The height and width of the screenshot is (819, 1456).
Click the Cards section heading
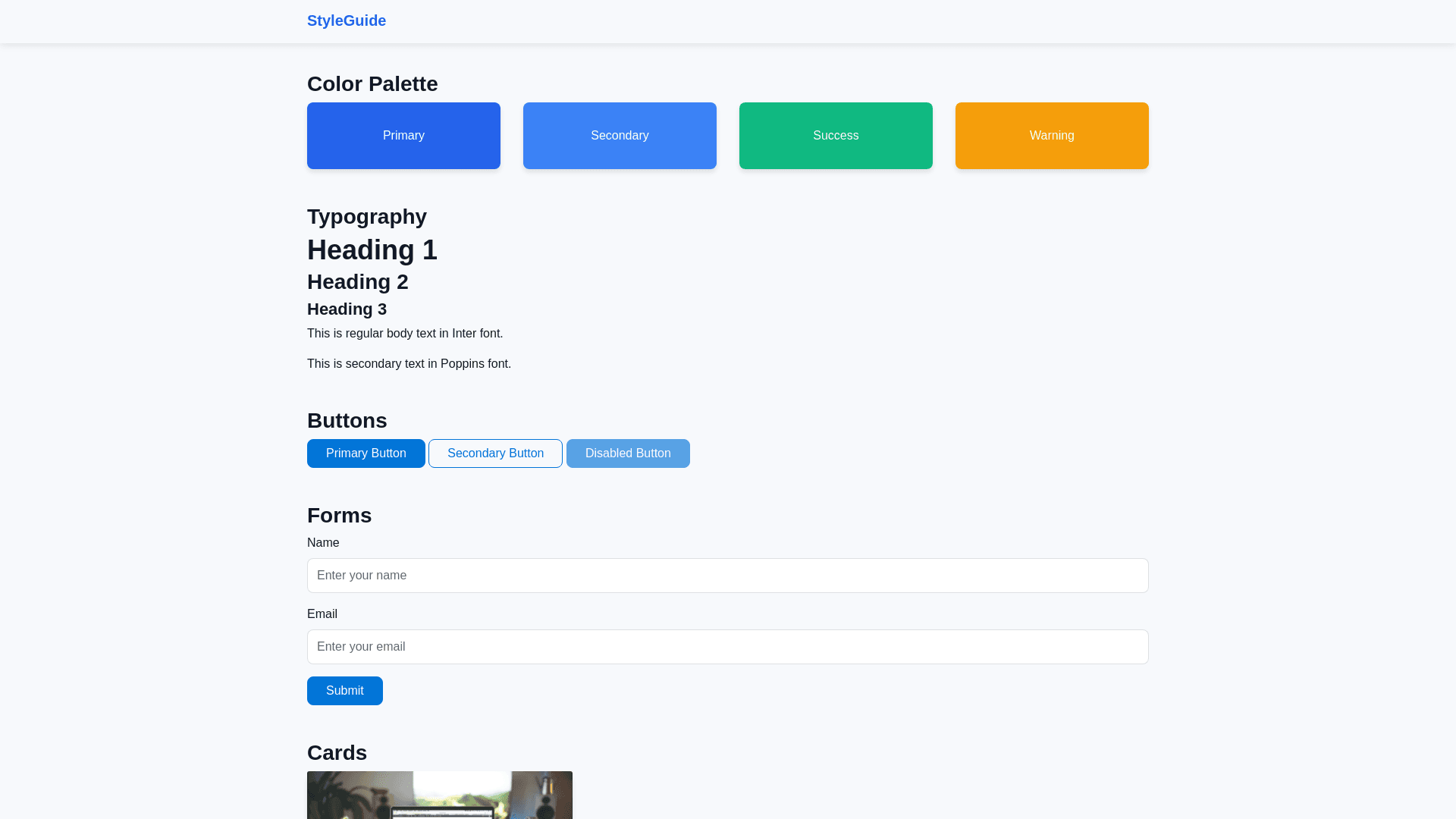click(x=337, y=753)
